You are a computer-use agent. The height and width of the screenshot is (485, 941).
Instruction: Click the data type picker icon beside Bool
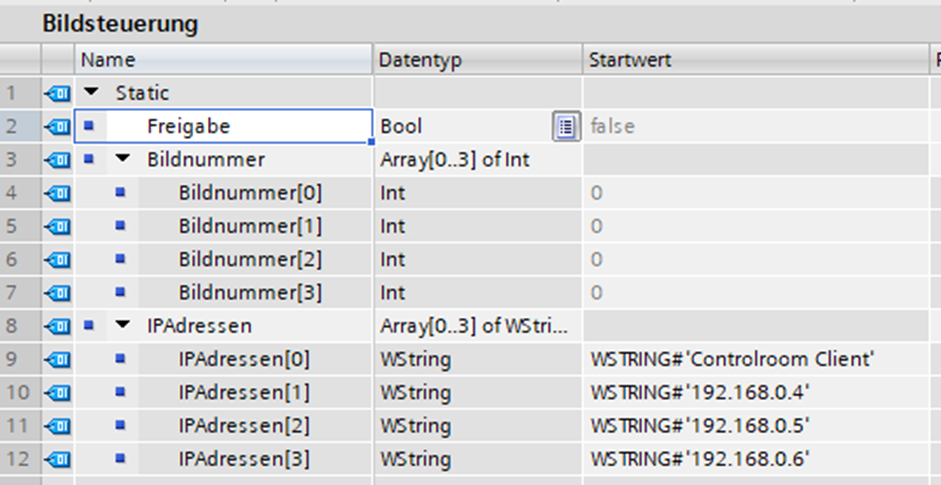(566, 126)
